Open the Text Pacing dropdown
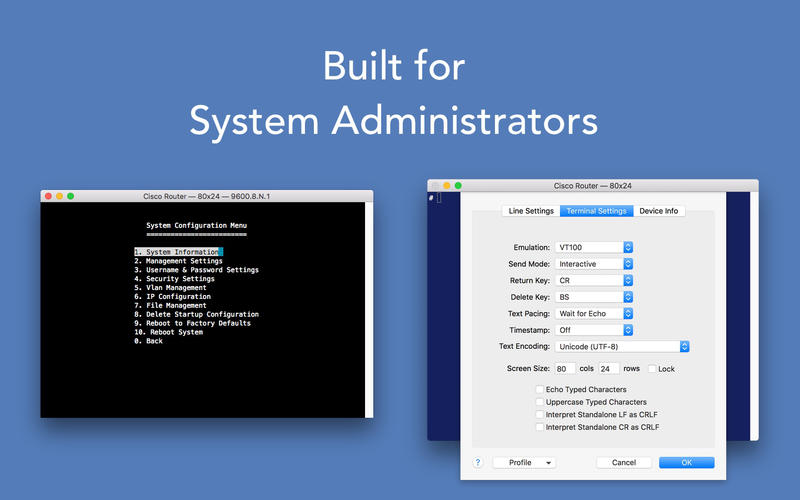This screenshot has height=500, width=800. tap(594, 314)
